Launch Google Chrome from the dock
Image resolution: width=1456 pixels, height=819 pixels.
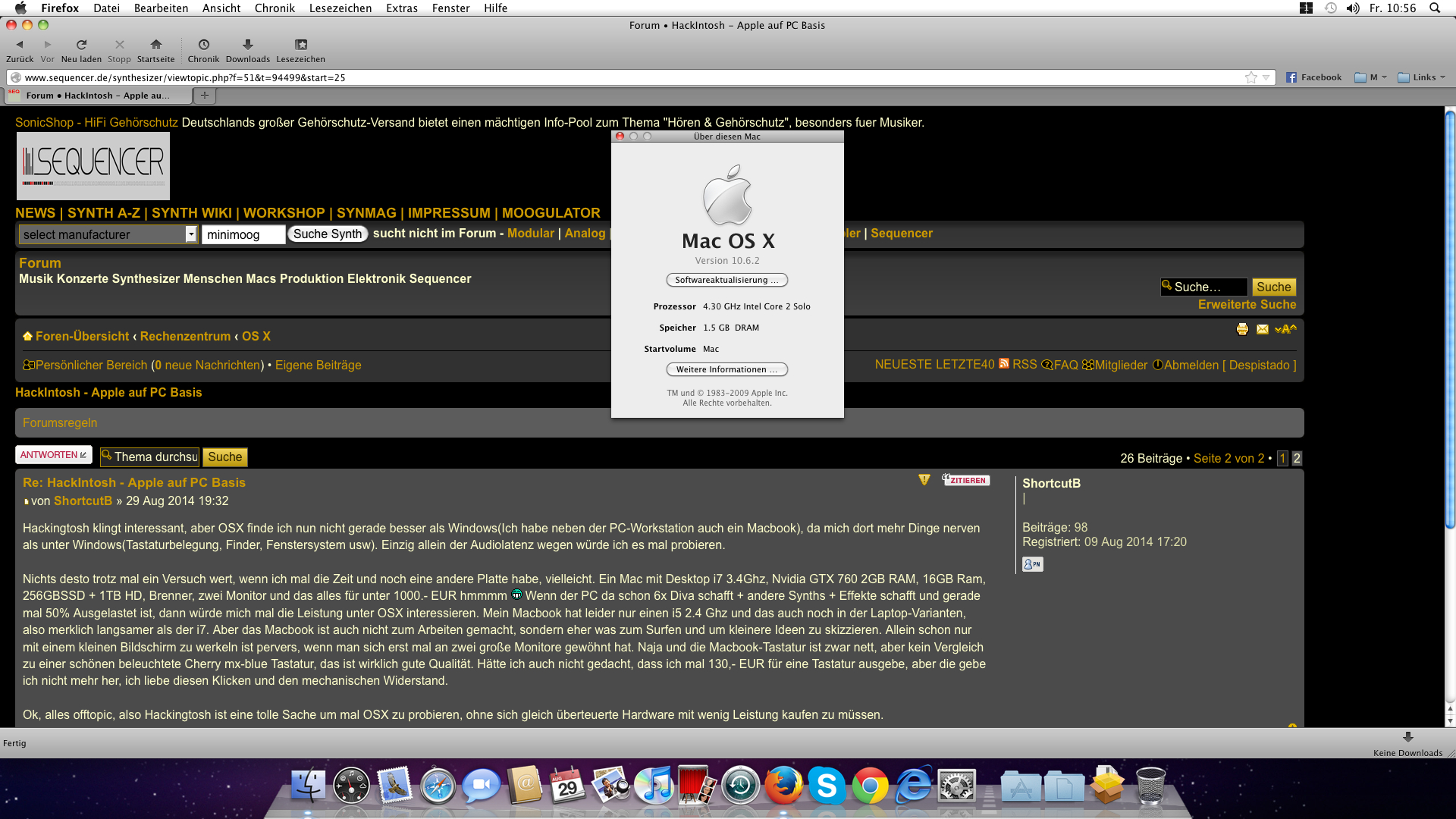click(x=870, y=786)
